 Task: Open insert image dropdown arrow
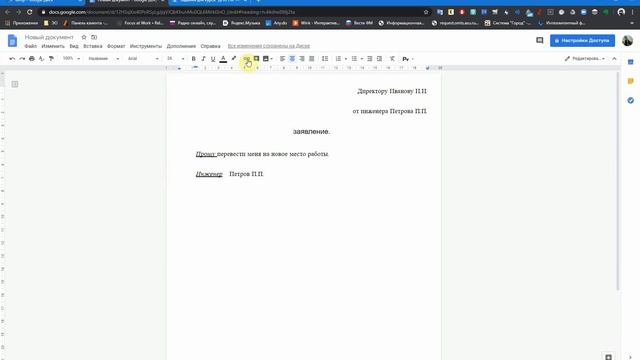point(272,59)
